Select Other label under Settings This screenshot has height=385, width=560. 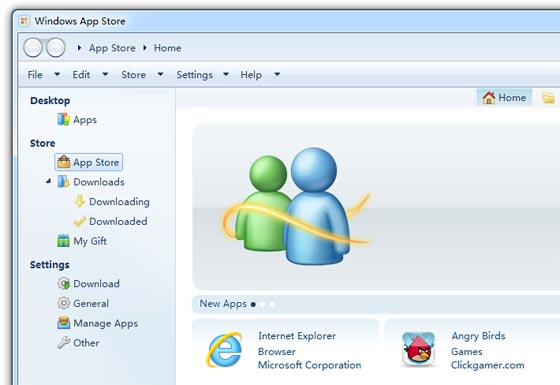tap(86, 343)
